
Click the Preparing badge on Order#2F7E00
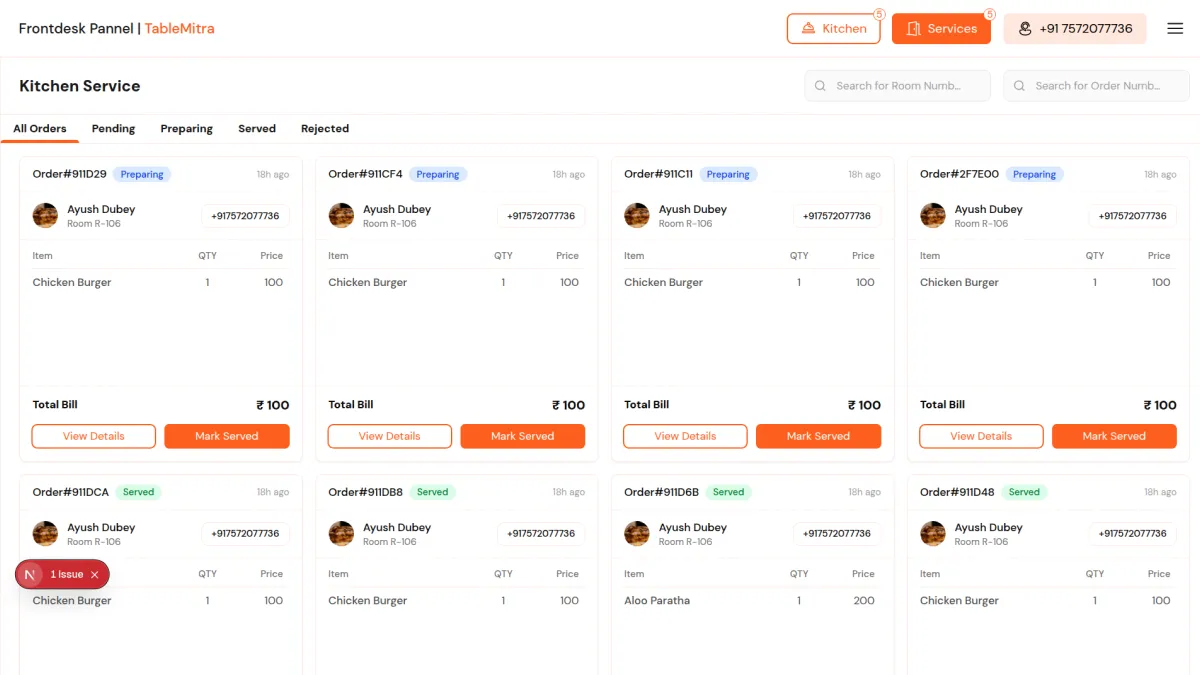tap(1034, 174)
